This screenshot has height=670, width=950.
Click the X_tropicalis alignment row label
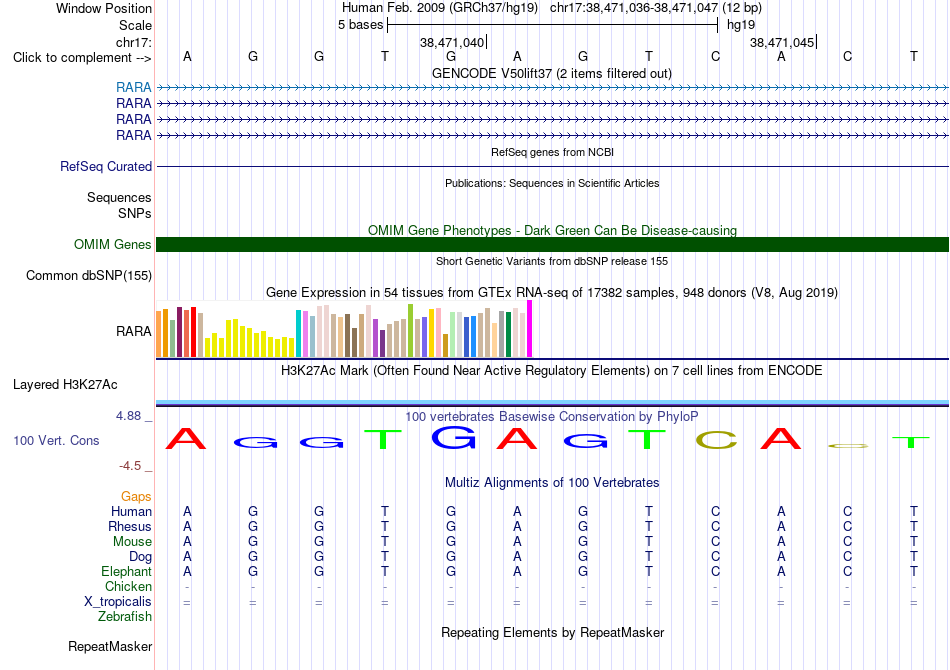click(118, 602)
